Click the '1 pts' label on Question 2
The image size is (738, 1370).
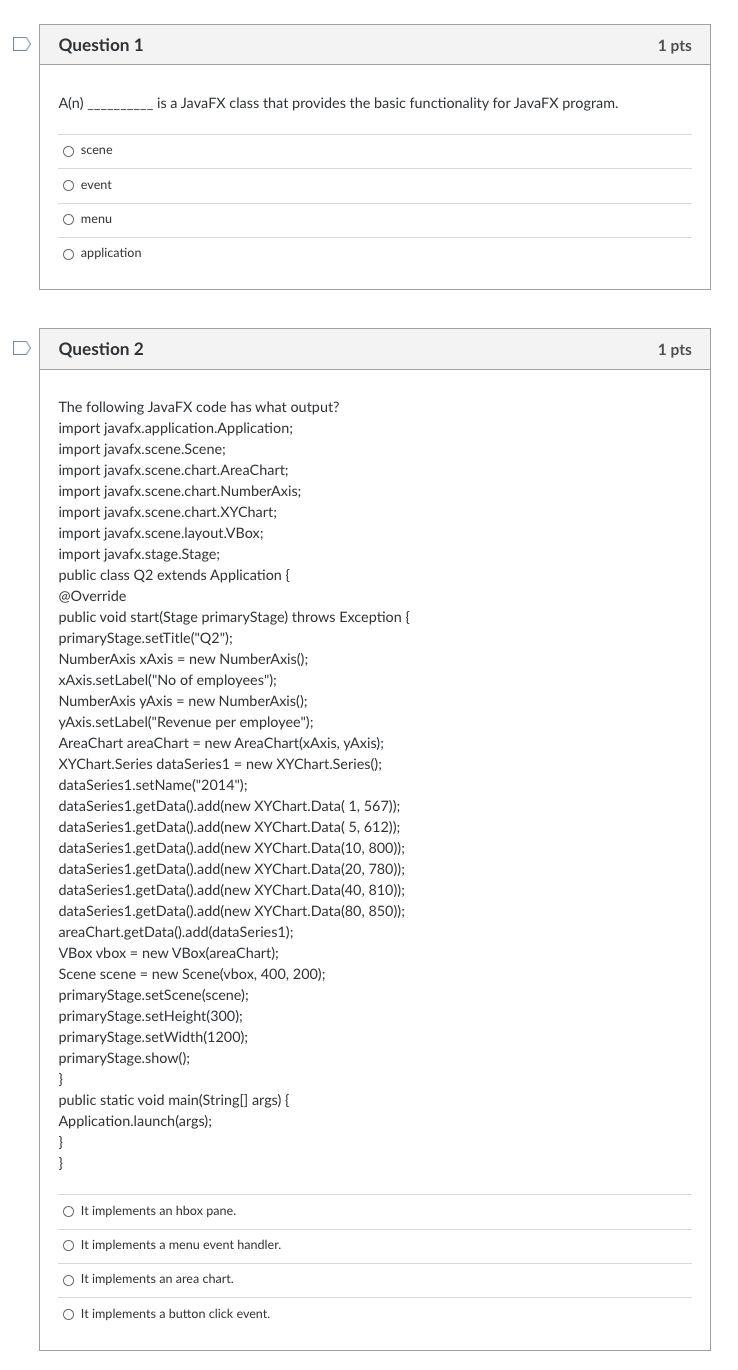tap(673, 349)
